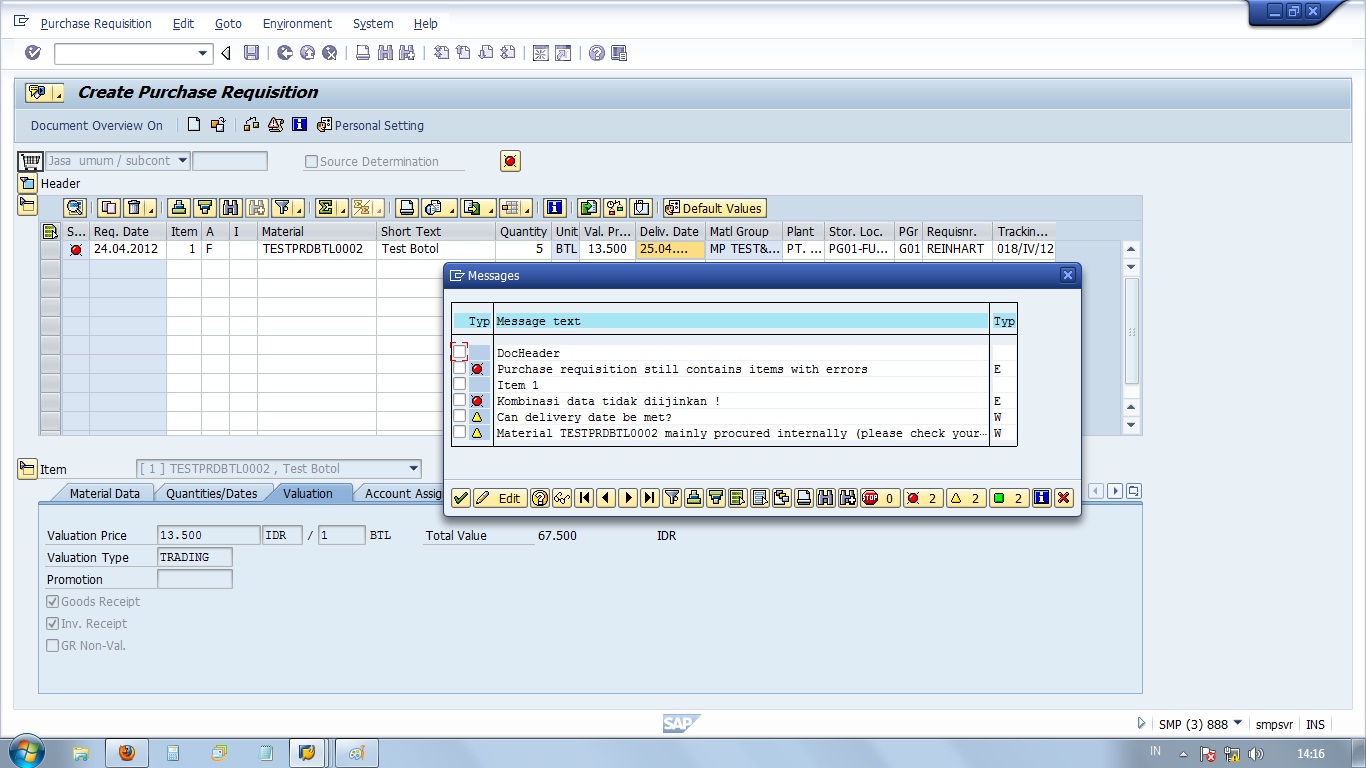Open the 'Jasa umum / subcont' document type dropdown
The height and width of the screenshot is (768, 1366).
tap(182, 160)
